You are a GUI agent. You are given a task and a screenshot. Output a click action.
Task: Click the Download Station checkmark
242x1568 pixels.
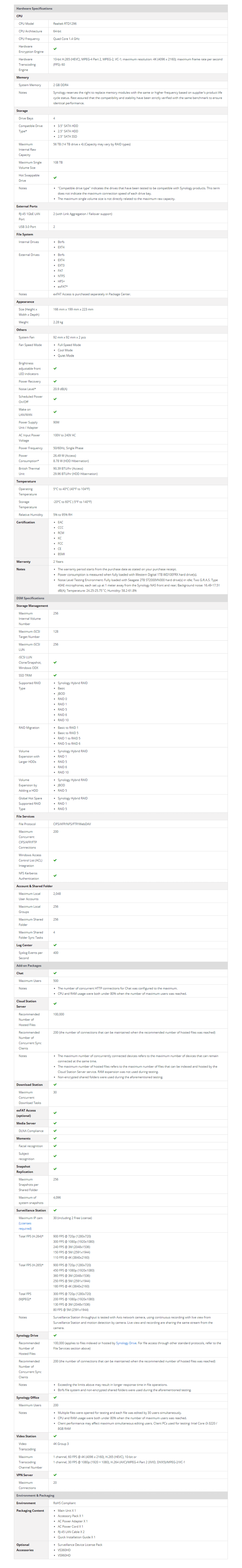55,1085
